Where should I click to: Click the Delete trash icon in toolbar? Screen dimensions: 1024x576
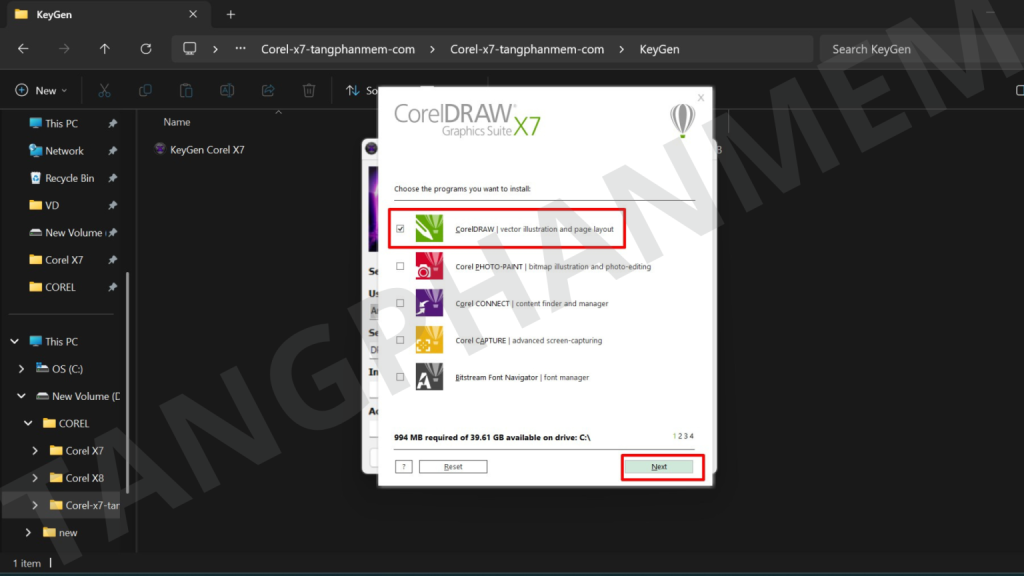pos(309,90)
